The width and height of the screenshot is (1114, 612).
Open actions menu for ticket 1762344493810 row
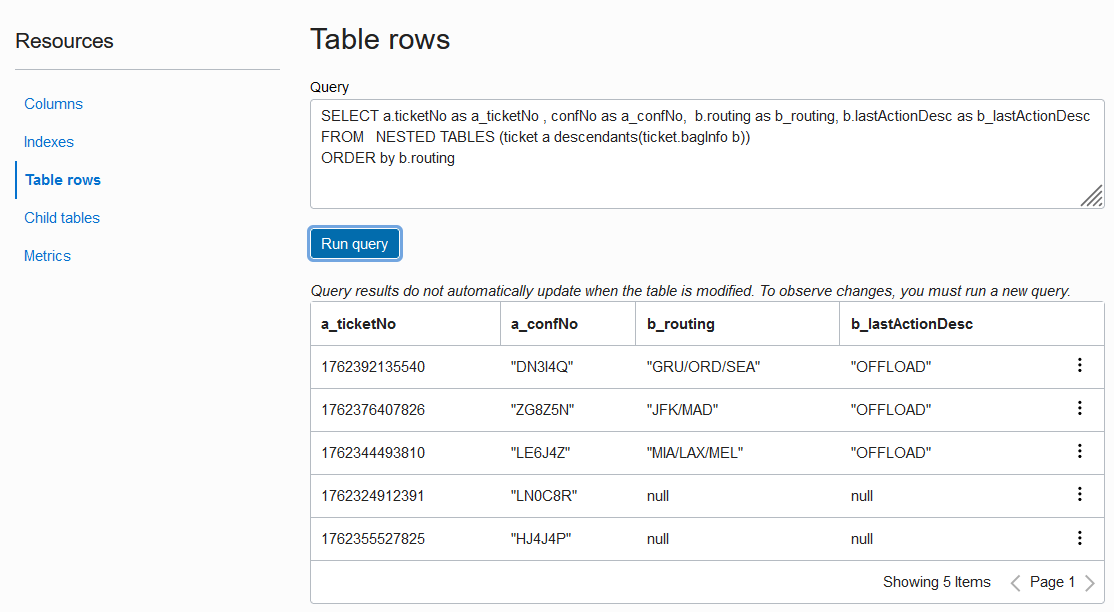(1079, 452)
